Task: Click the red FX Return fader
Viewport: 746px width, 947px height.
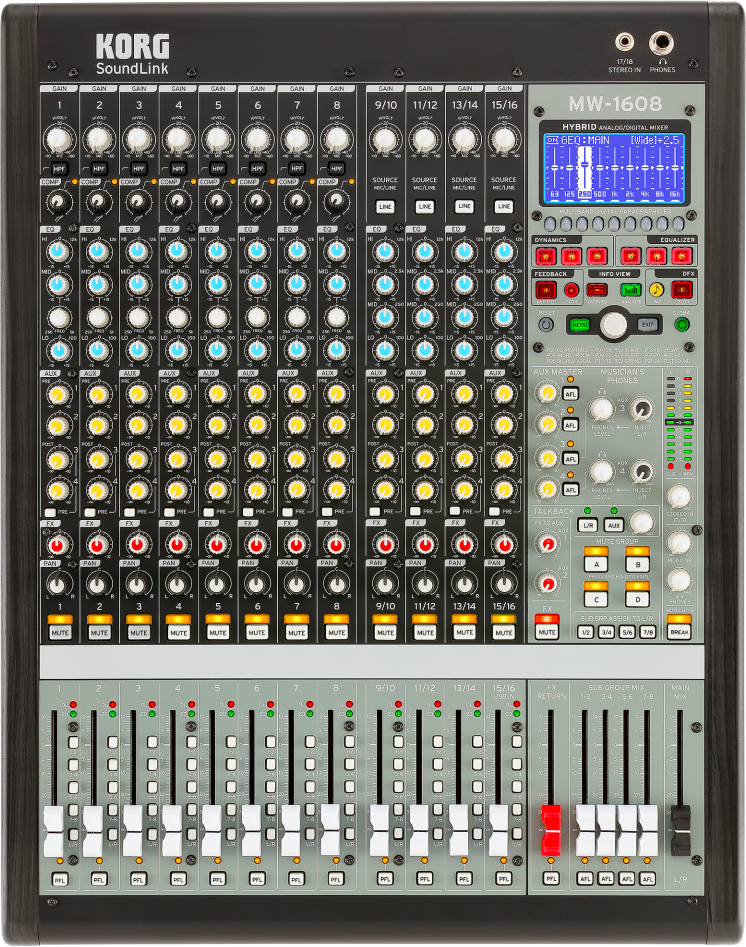Action: (x=551, y=829)
